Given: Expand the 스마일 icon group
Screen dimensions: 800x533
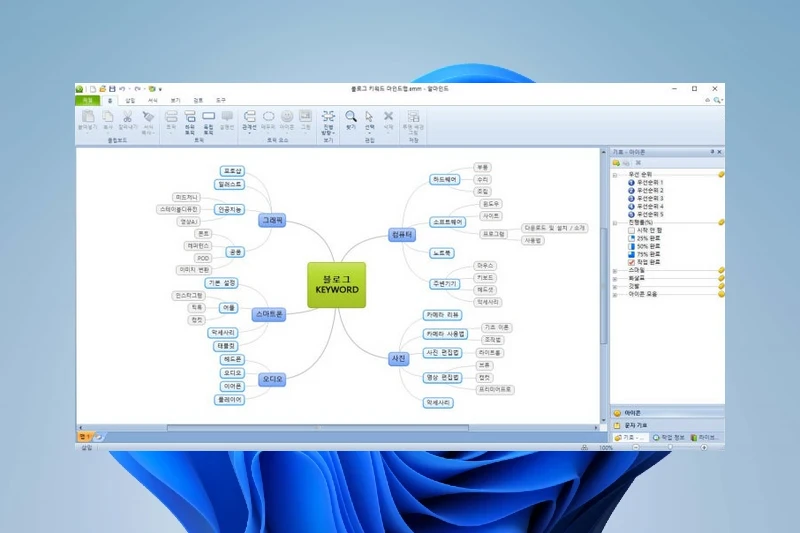Looking at the screenshot, I should (x=616, y=270).
